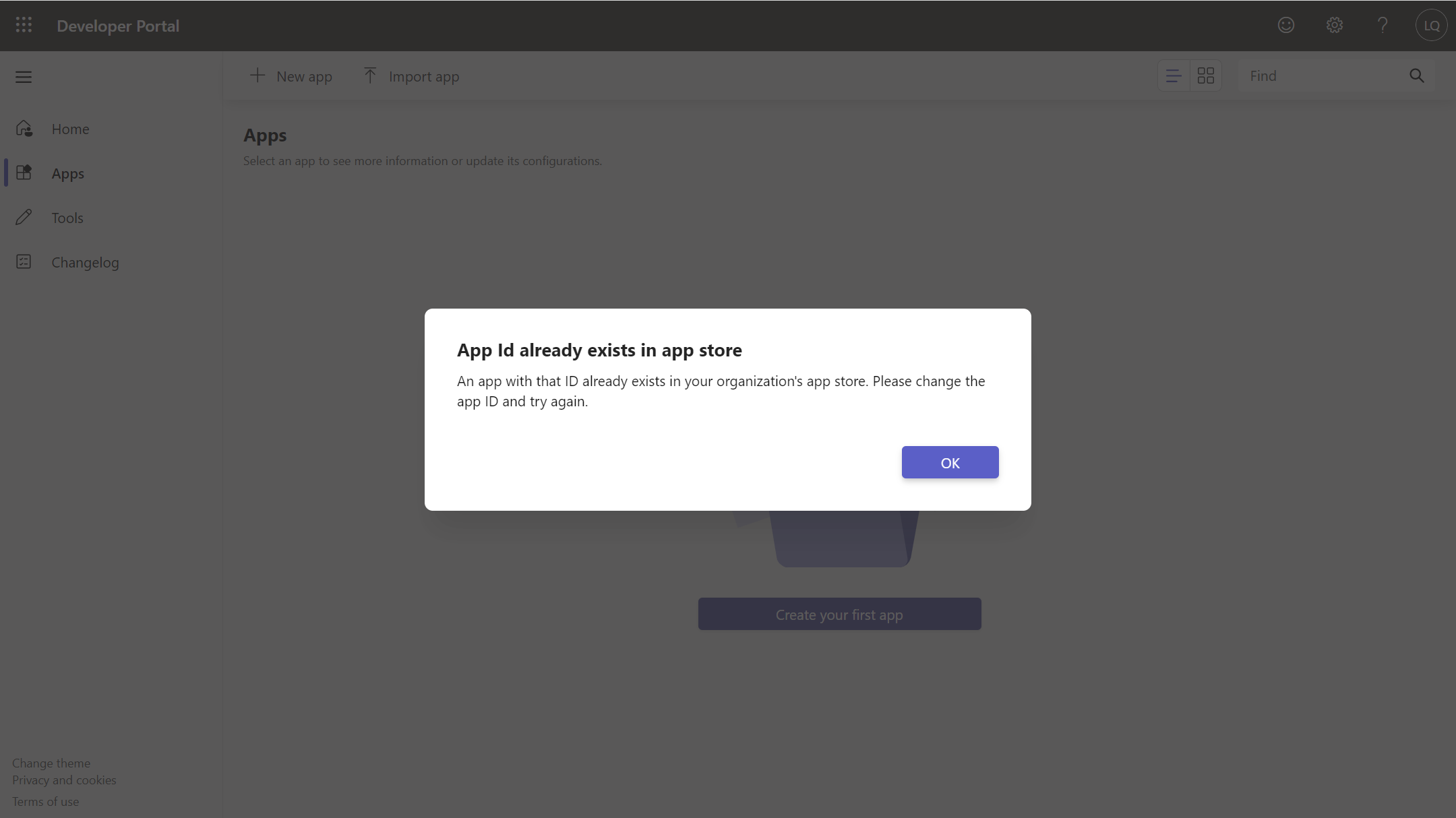Click the Help question mark icon
Viewport: 1456px width, 818px height.
1383,25
